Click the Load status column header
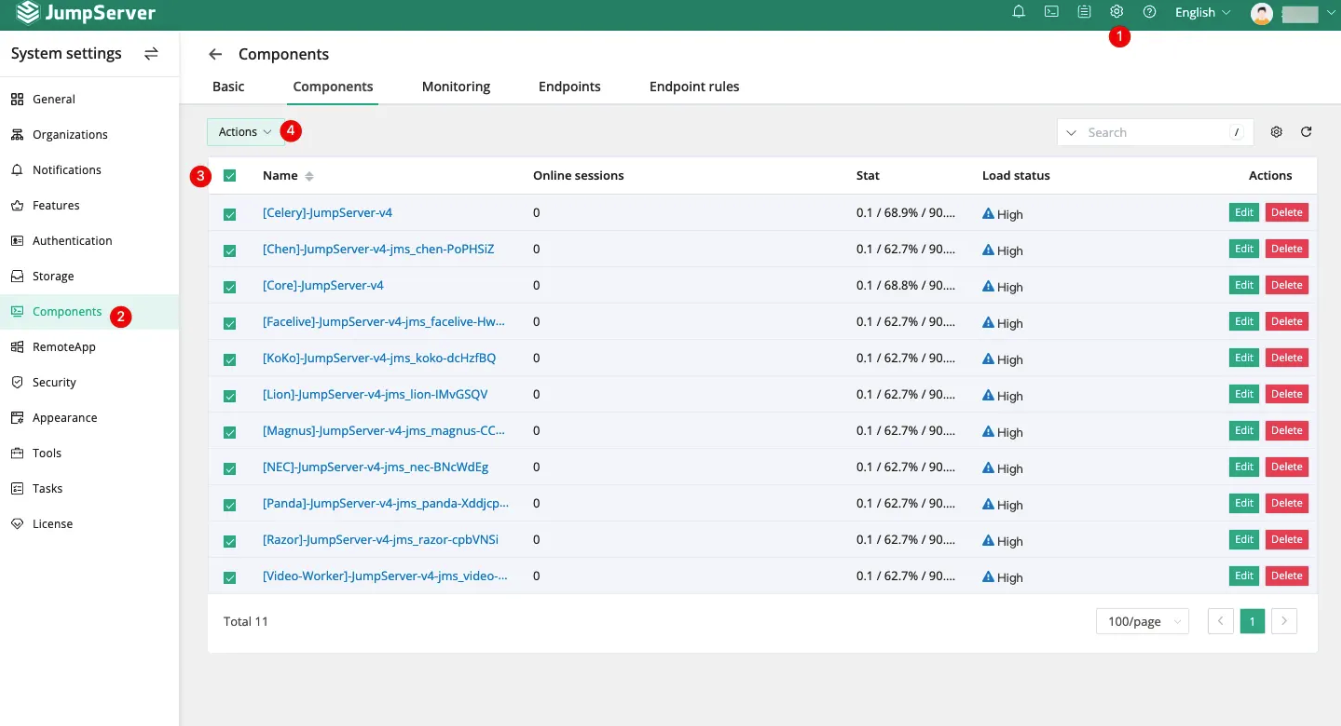This screenshot has width=1341, height=726. tap(1016, 175)
